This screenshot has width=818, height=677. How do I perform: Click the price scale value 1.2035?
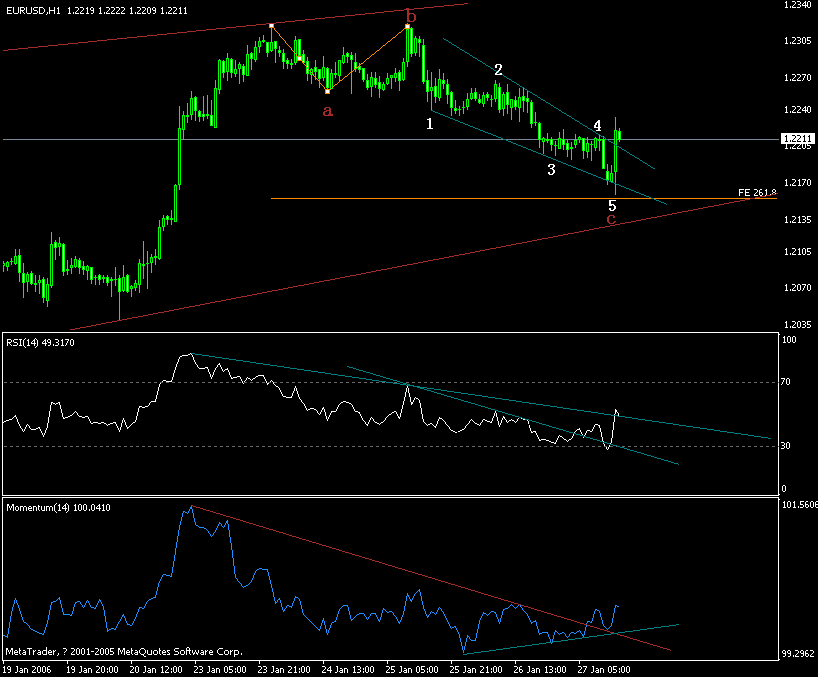[798, 324]
